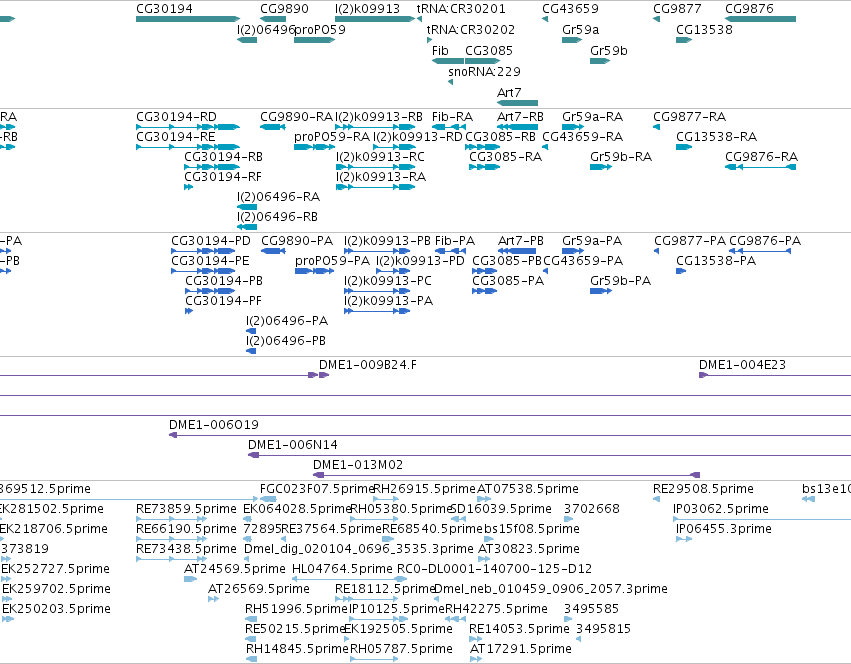The height and width of the screenshot is (664, 851).
Task: Select transcript label CG30194-RE
Action: (x=175, y=136)
